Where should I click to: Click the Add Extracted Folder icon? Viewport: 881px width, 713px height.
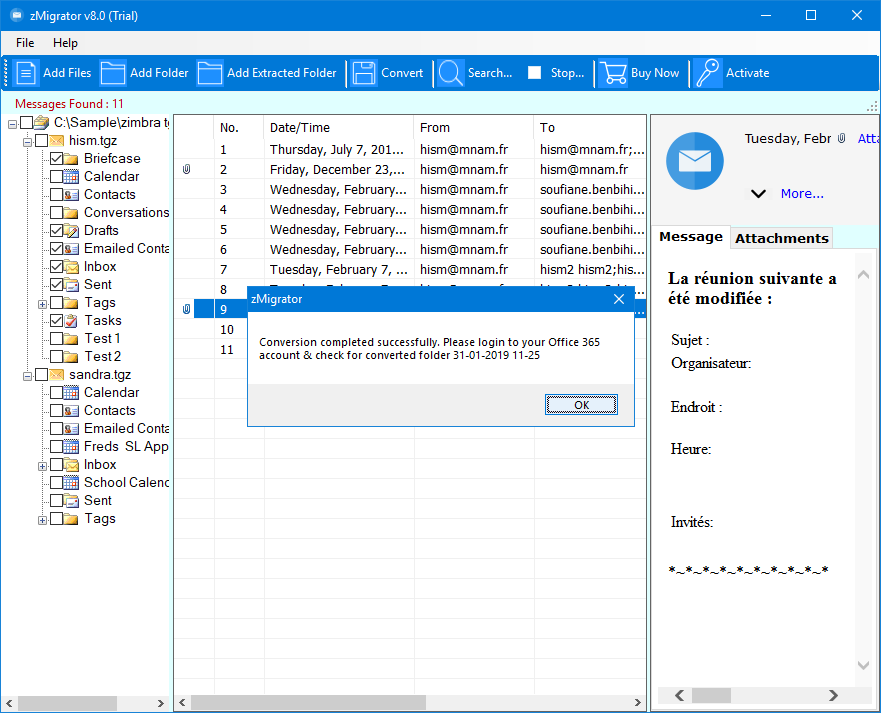coord(210,73)
